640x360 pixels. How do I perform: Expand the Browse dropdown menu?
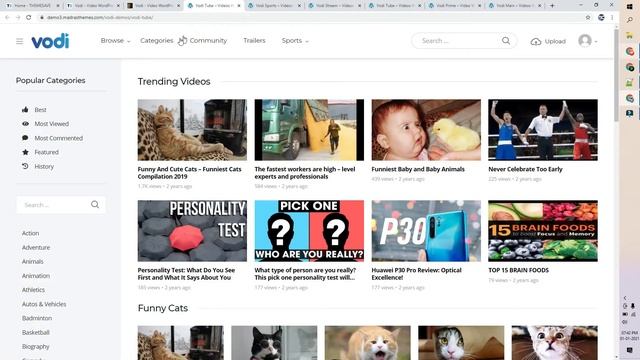tap(115, 41)
